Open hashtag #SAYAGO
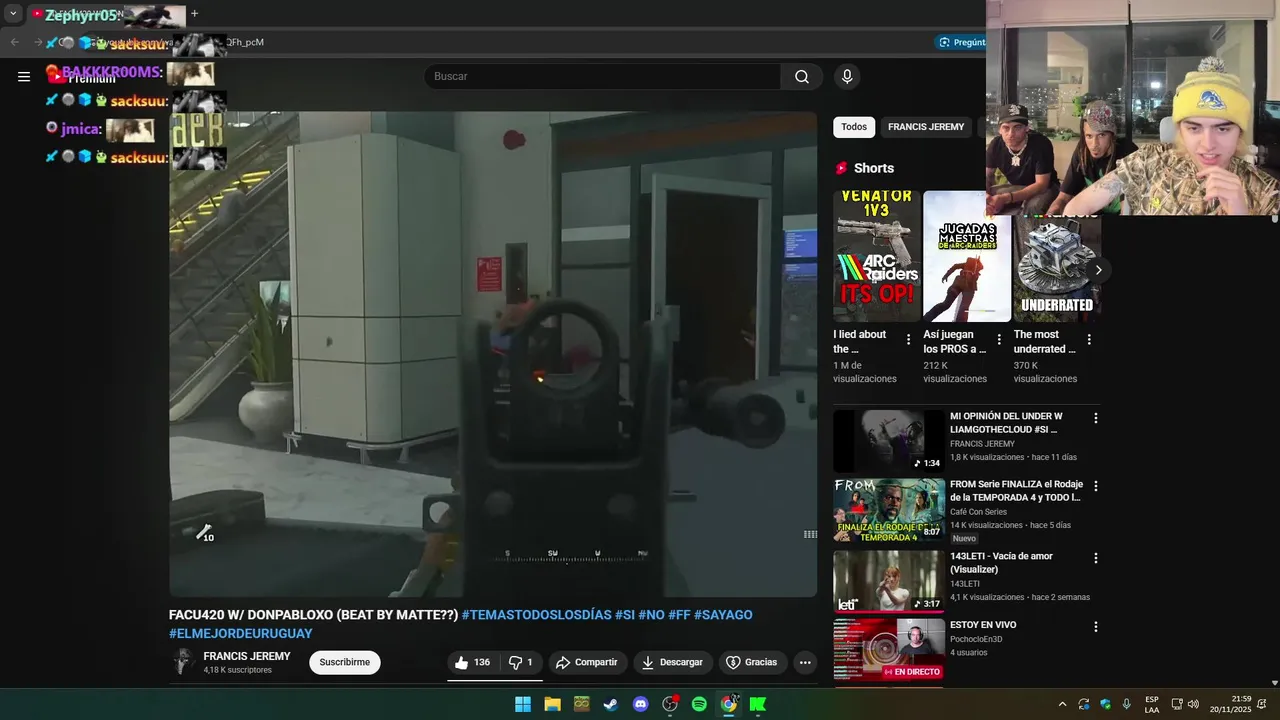 pyautogui.click(x=723, y=615)
